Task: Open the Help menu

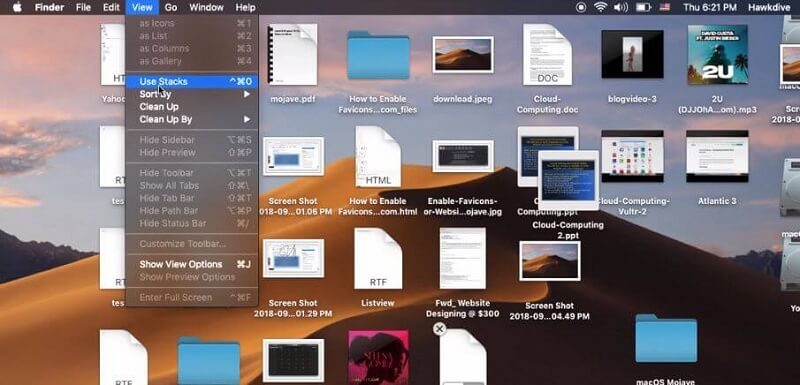Action: tap(245, 7)
